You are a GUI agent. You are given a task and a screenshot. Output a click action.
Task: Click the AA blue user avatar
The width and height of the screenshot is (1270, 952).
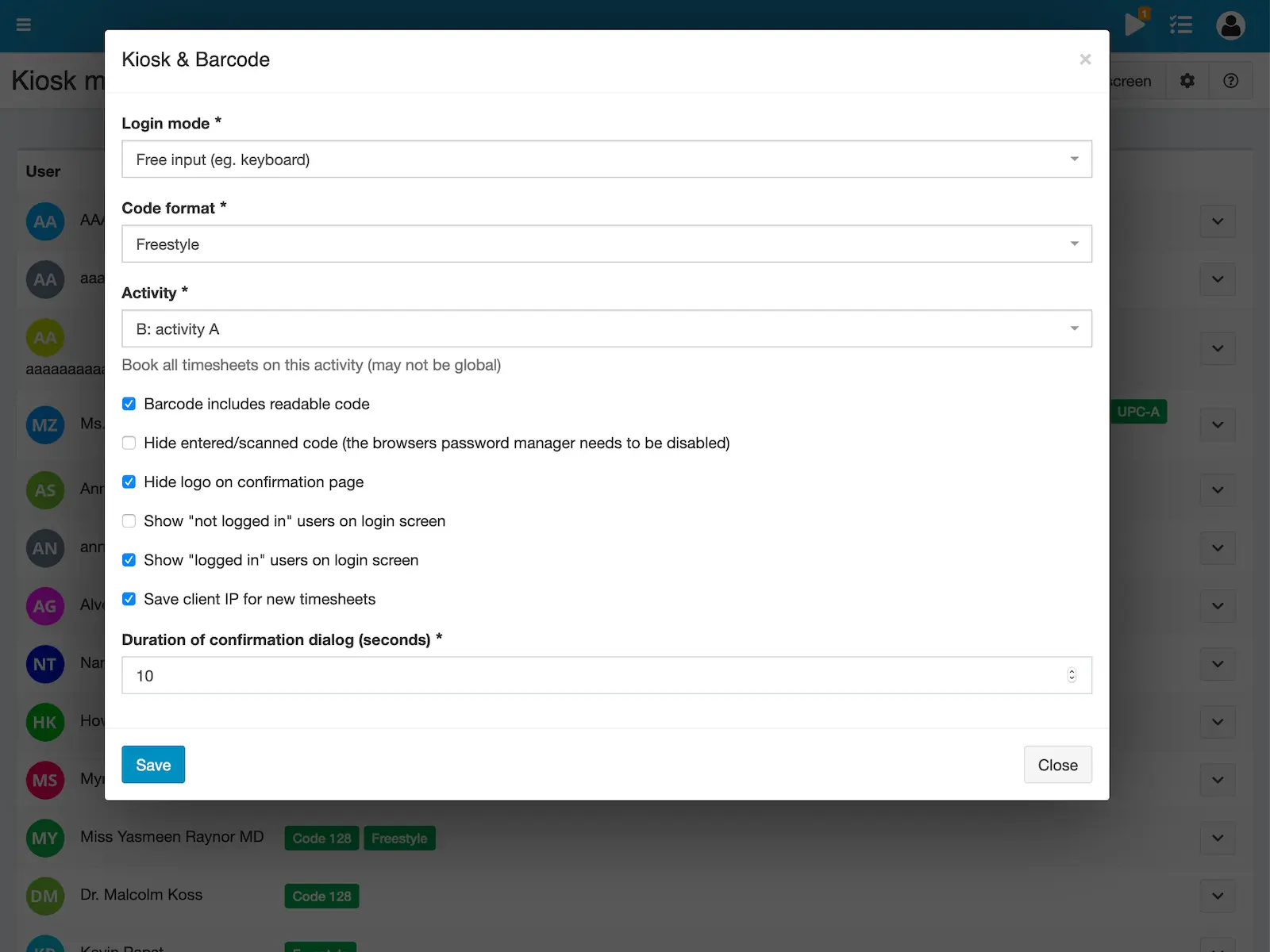click(45, 221)
